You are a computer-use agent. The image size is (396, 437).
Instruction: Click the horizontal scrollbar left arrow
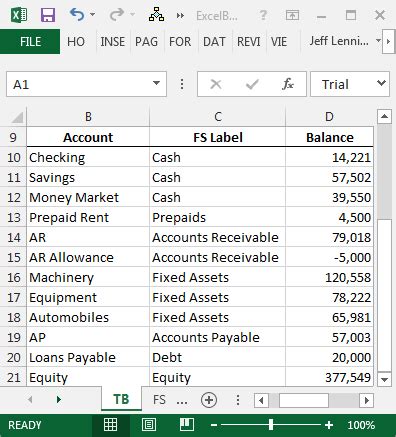261,400
